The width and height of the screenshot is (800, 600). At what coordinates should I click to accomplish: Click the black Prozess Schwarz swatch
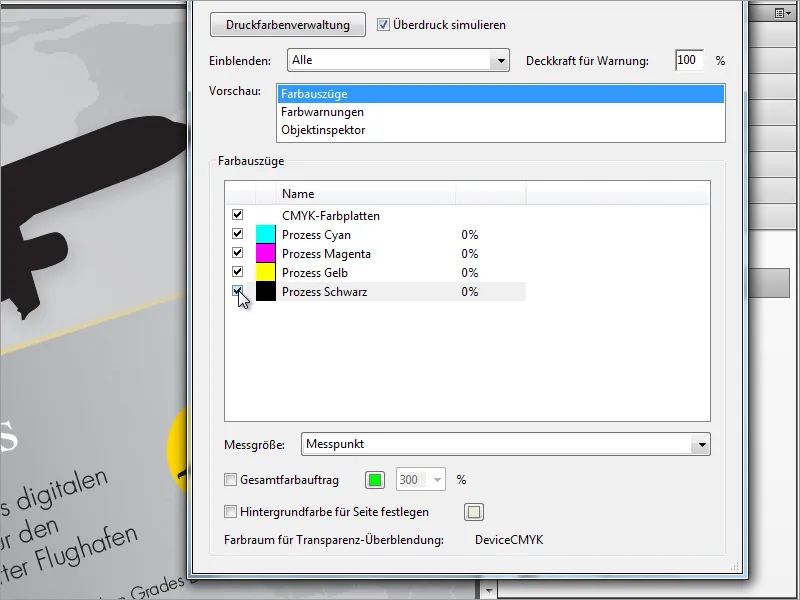(x=265, y=291)
